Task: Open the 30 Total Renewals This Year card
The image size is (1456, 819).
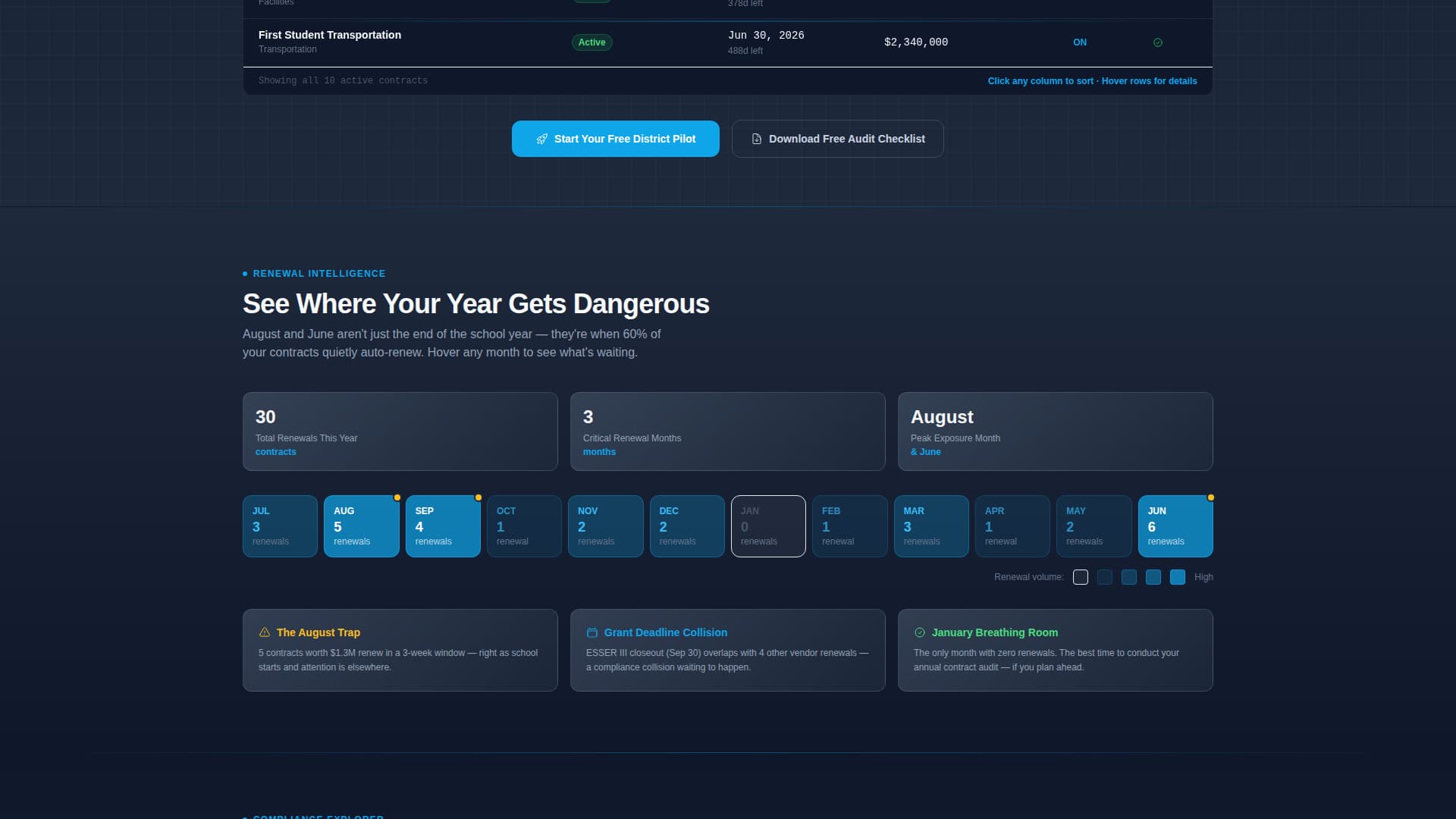Action: (400, 431)
